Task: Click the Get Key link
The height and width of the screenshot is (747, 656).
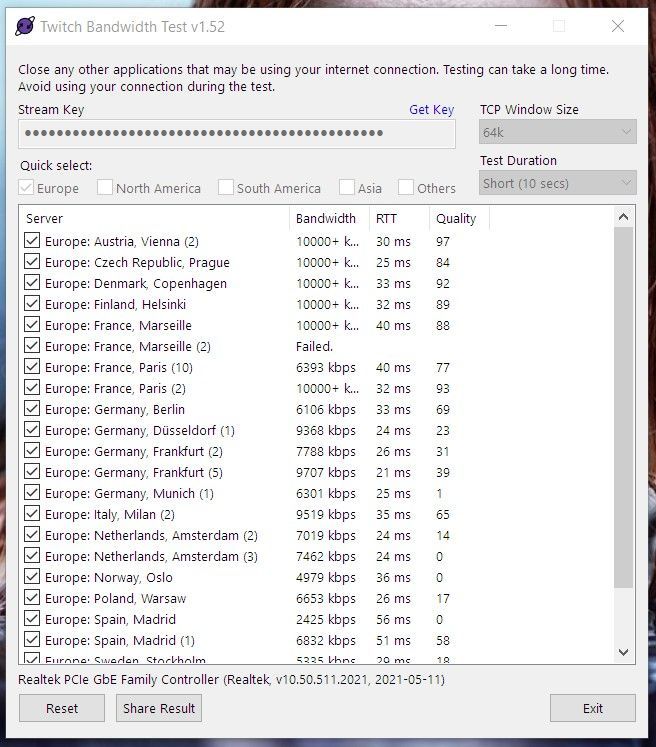Action: point(431,110)
